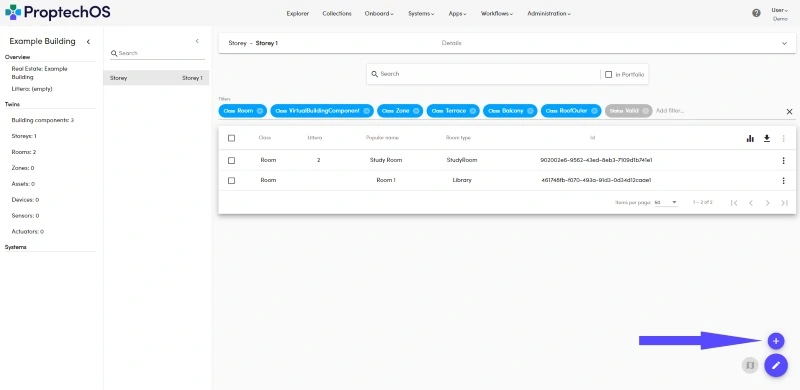Remove the VirtualBuildingComponent filter chip

[366, 111]
